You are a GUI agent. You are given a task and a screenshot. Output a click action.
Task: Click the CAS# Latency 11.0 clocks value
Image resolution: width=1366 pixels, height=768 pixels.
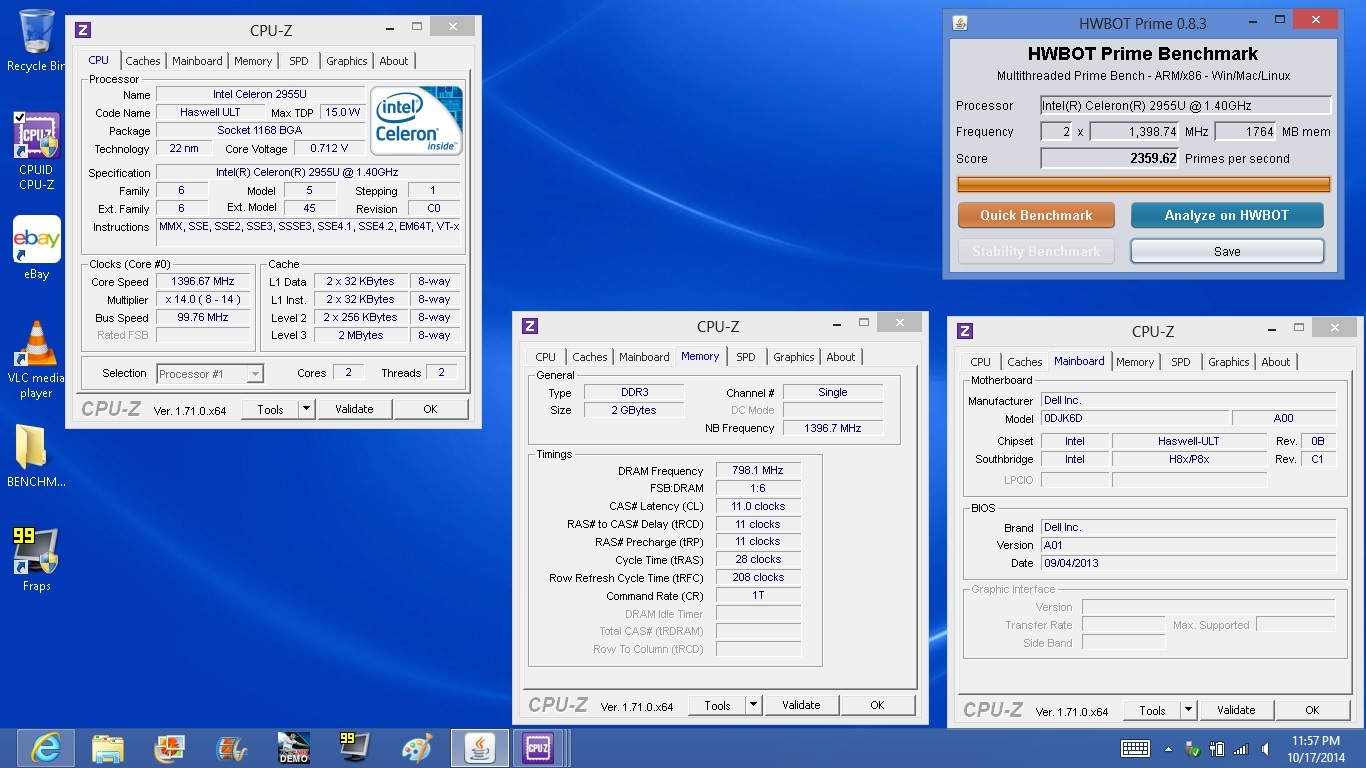point(758,506)
